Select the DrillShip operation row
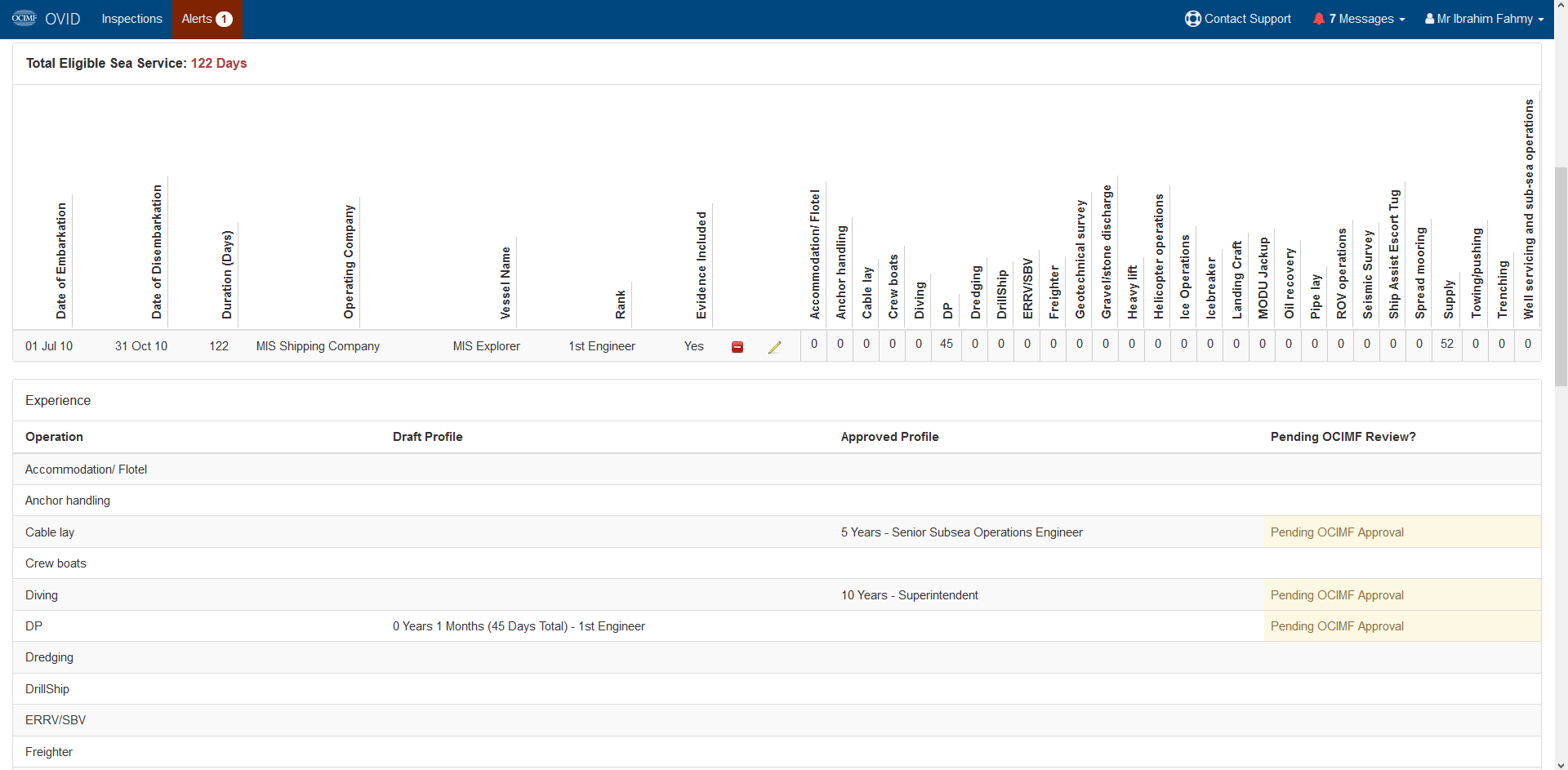The width and height of the screenshot is (1568, 770). click(x=777, y=689)
